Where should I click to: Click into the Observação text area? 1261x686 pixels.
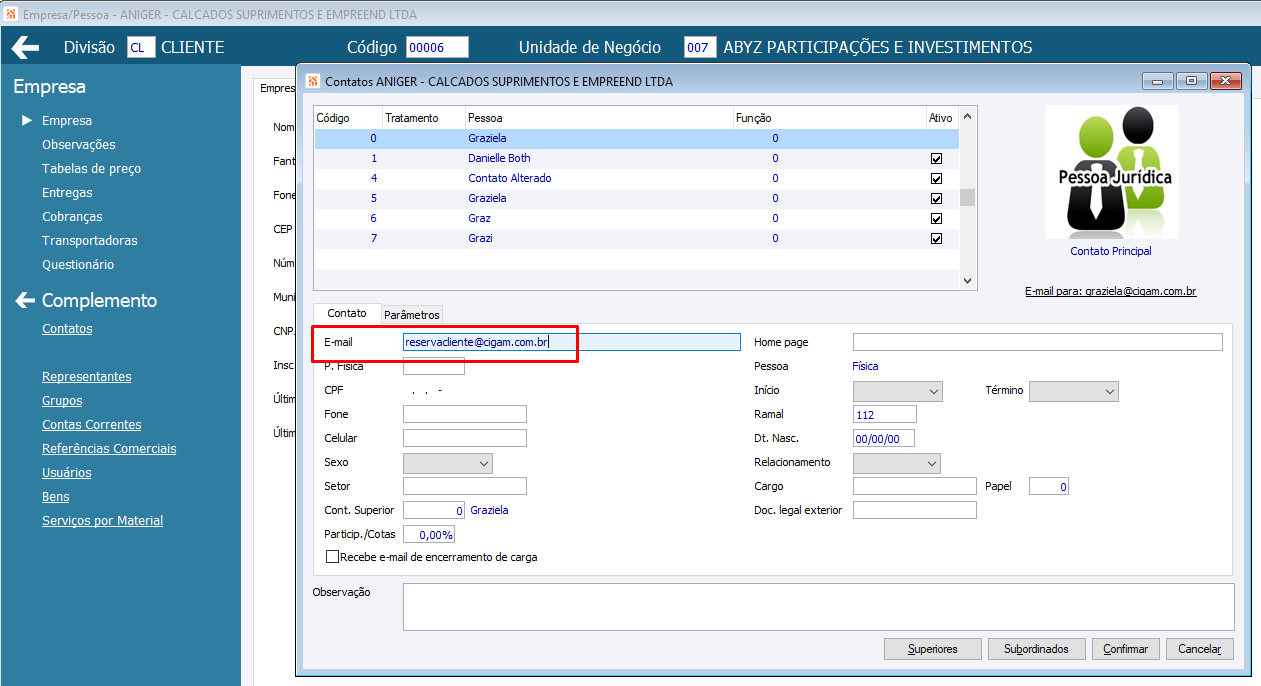click(819, 607)
